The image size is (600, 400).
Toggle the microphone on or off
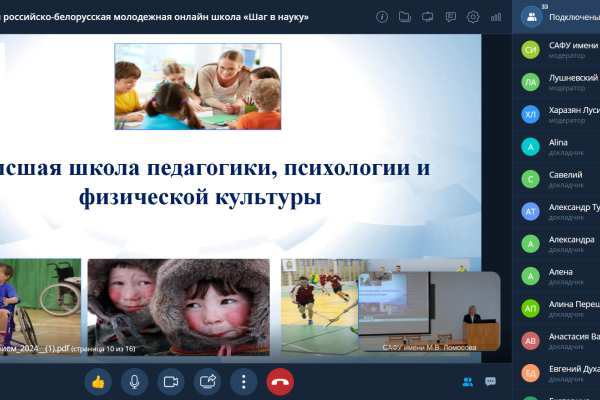tap(134, 381)
